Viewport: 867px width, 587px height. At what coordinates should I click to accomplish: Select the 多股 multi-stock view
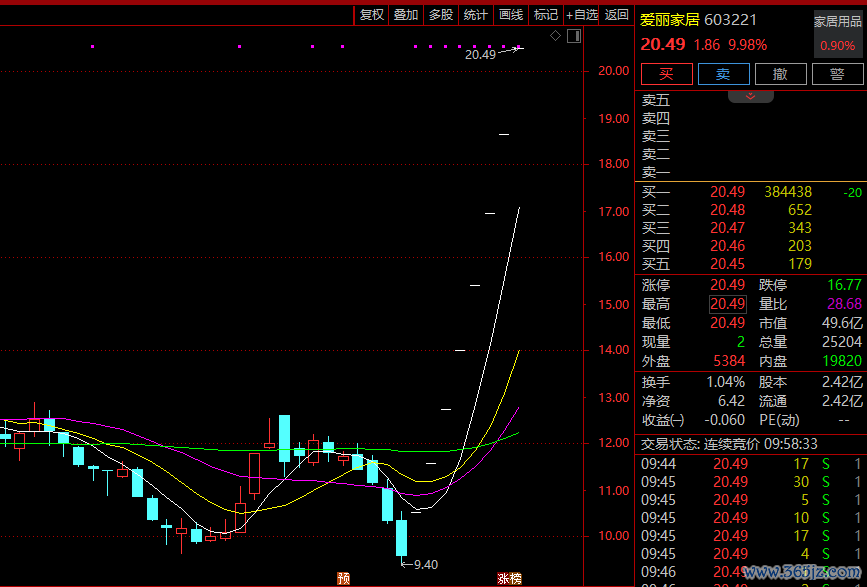[441, 15]
